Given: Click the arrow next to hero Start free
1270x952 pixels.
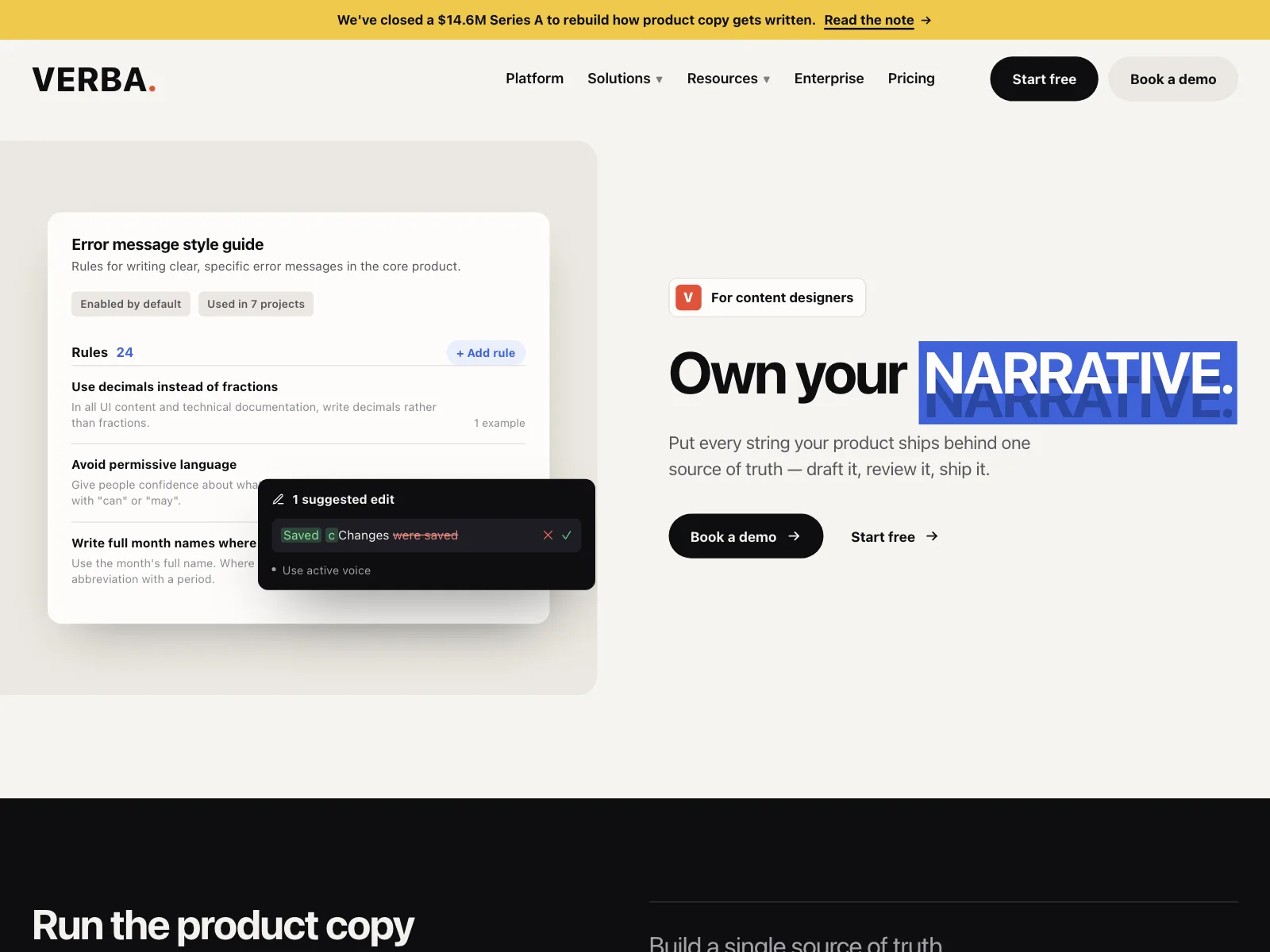Looking at the screenshot, I should [x=932, y=536].
